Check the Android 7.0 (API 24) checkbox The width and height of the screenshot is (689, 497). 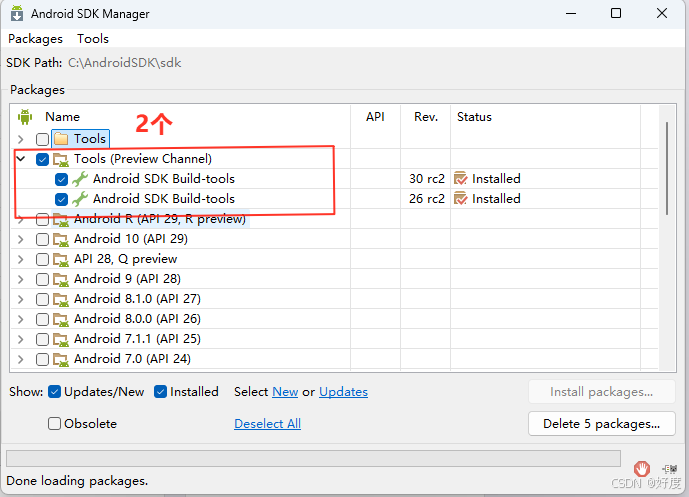tap(42, 359)
